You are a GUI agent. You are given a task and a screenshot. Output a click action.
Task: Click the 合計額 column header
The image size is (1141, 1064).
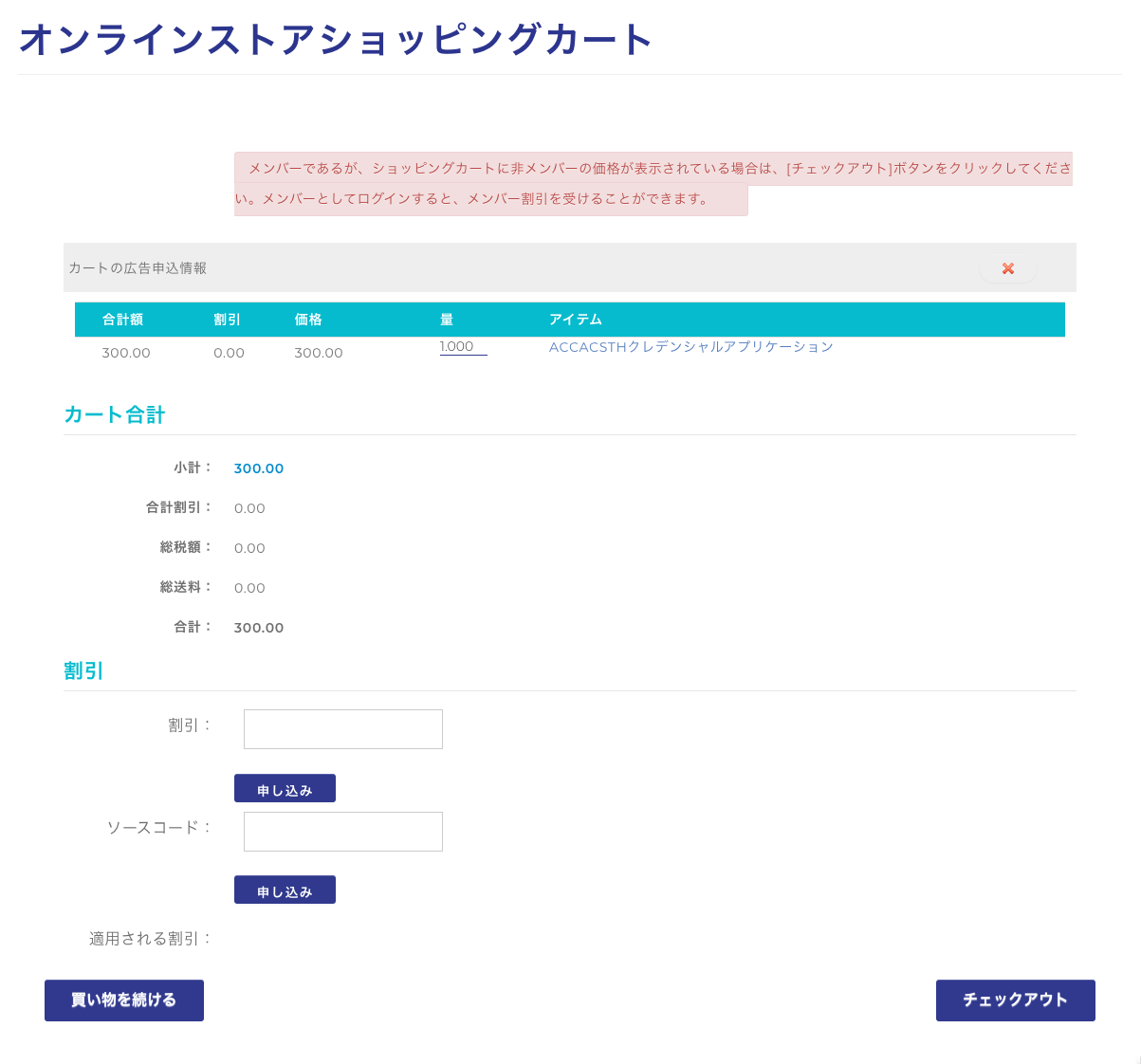pyautogui.click(x=122, y=320)
